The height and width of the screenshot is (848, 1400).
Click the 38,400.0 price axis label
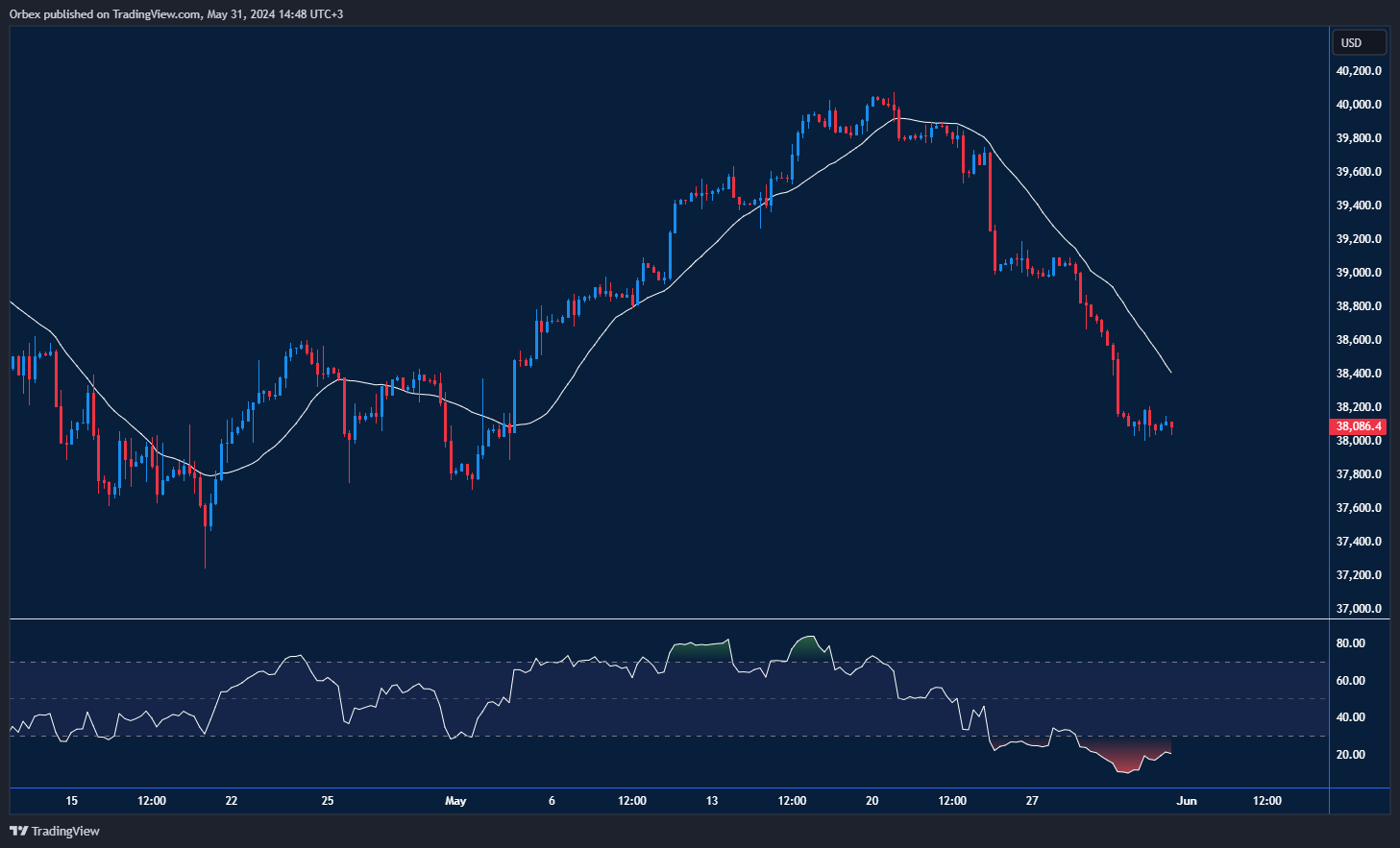(1359, 374)
